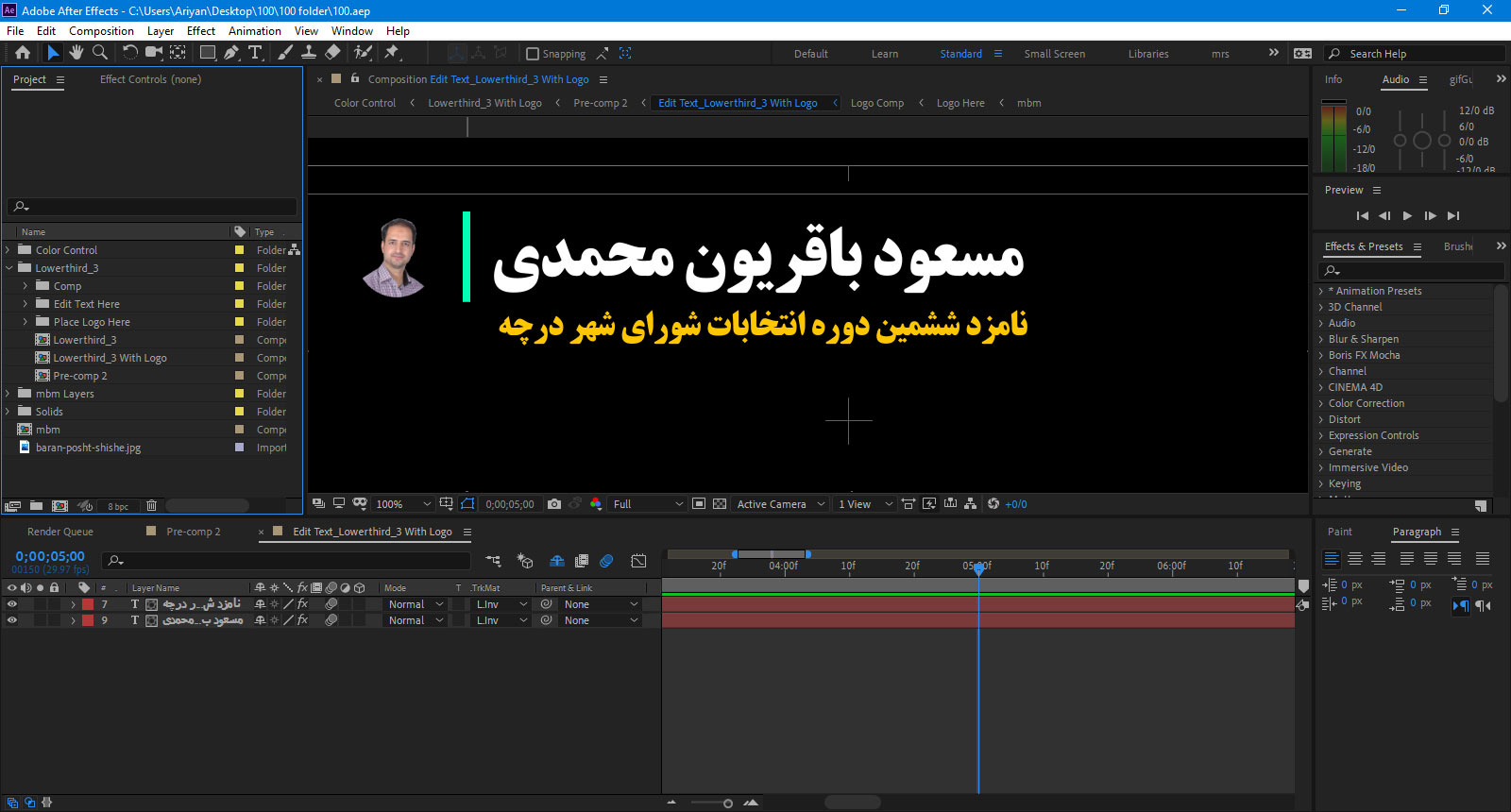This screenshot has height=812, width=1511.
Task: Open Mode dropdown for layer 7
Action: click(416, 604)
